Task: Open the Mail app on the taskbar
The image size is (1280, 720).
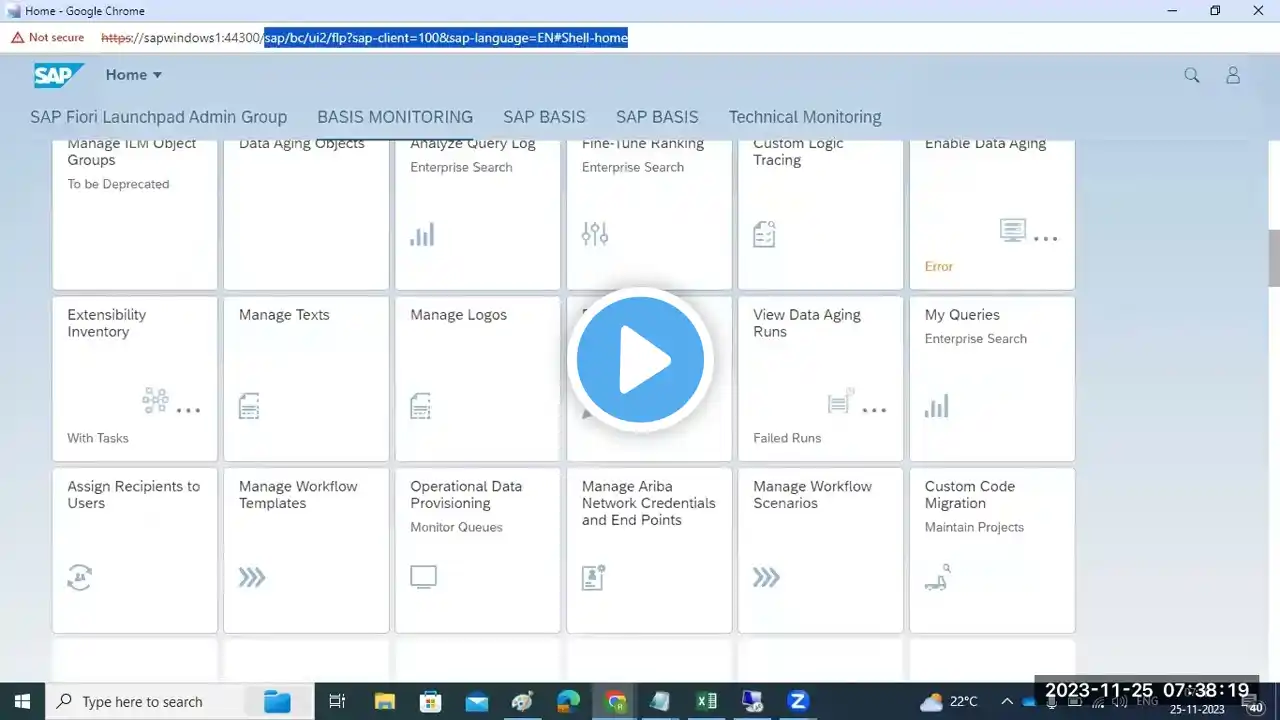Action: [x=477, y=702]
